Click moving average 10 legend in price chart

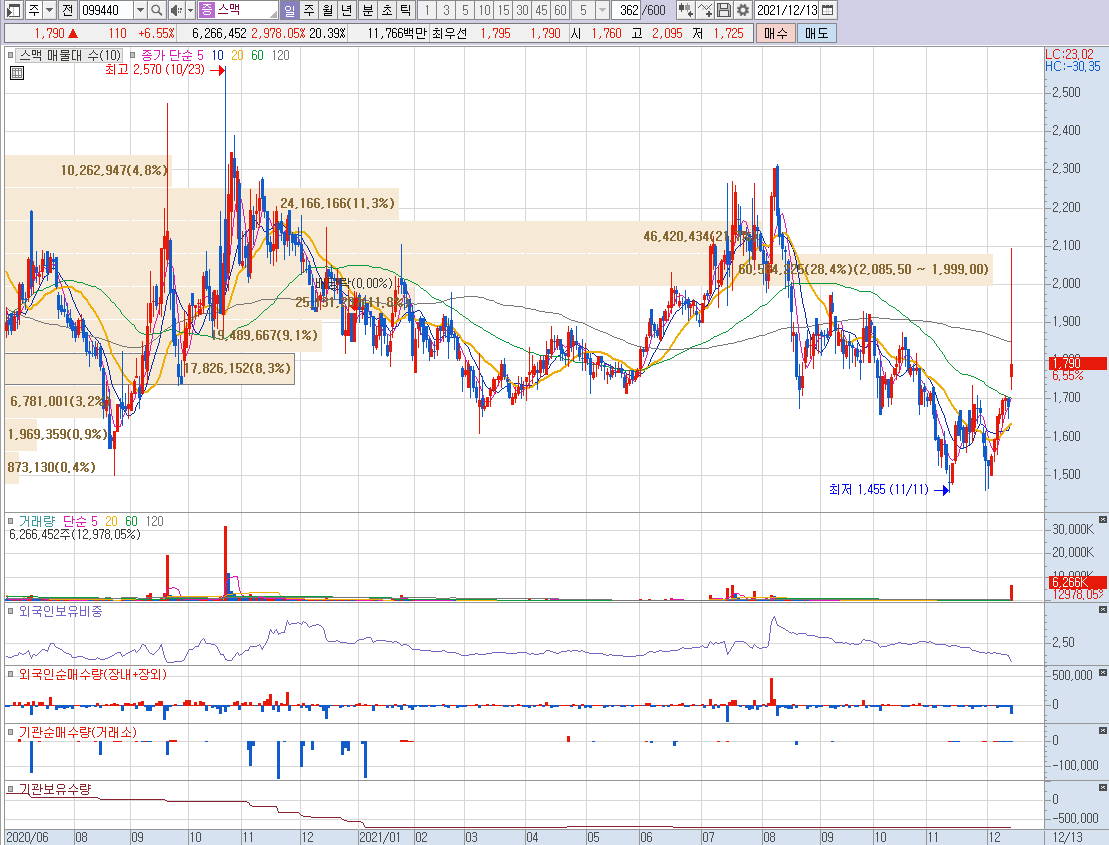(218, 55)
